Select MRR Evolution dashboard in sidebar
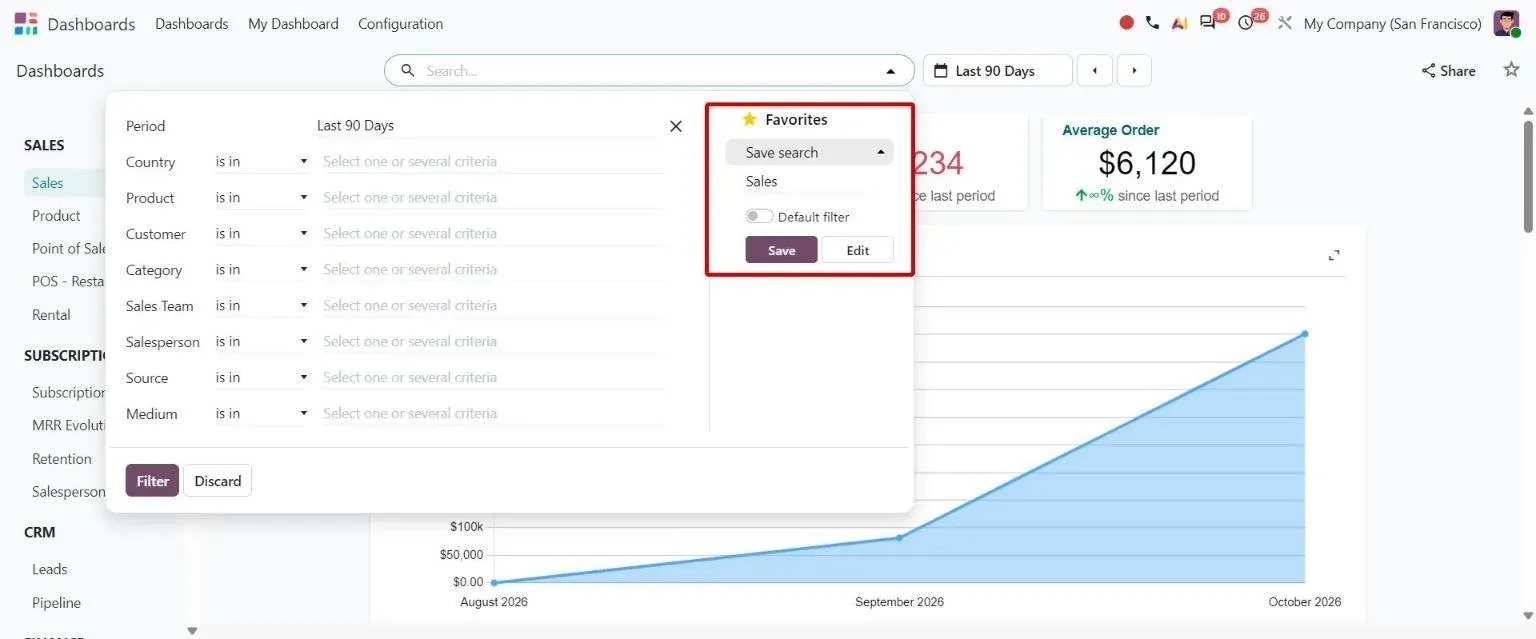The image size is (1536, 639). coord(68,425)
